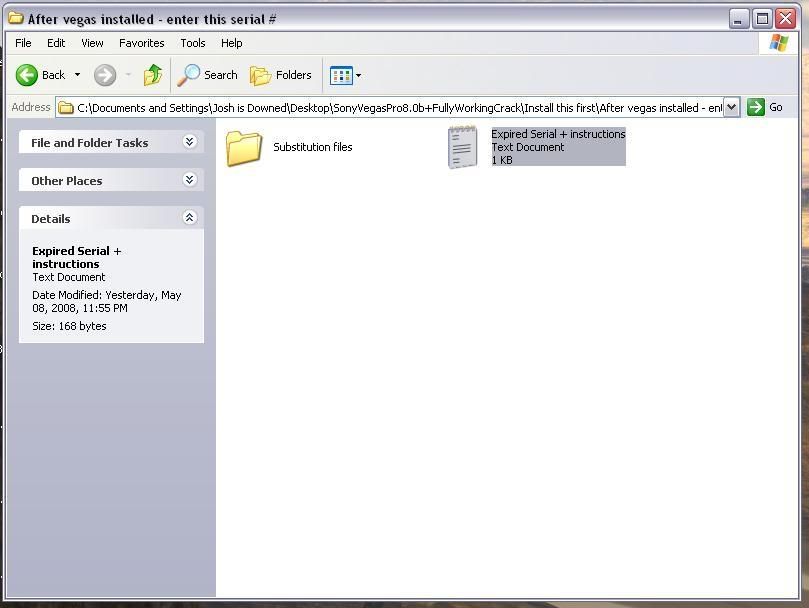
Task: Expand the Other Places panel
Action: [189, 180]
